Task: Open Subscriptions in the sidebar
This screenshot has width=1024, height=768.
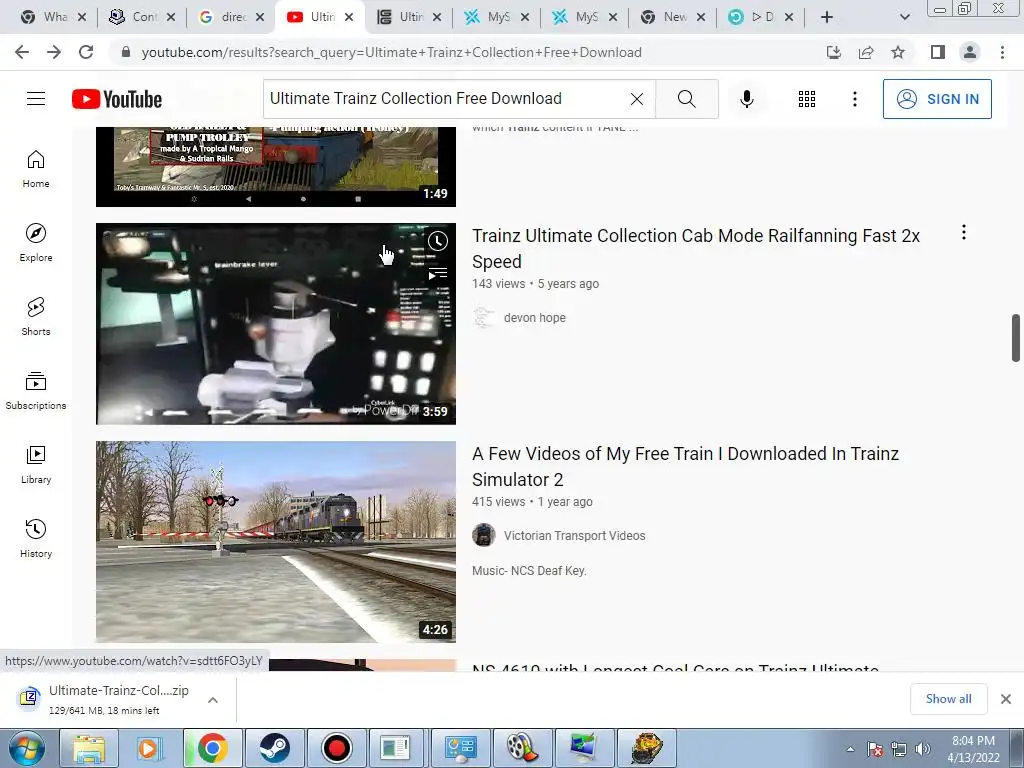Action: pyautogui.click(x=36, y=391)
